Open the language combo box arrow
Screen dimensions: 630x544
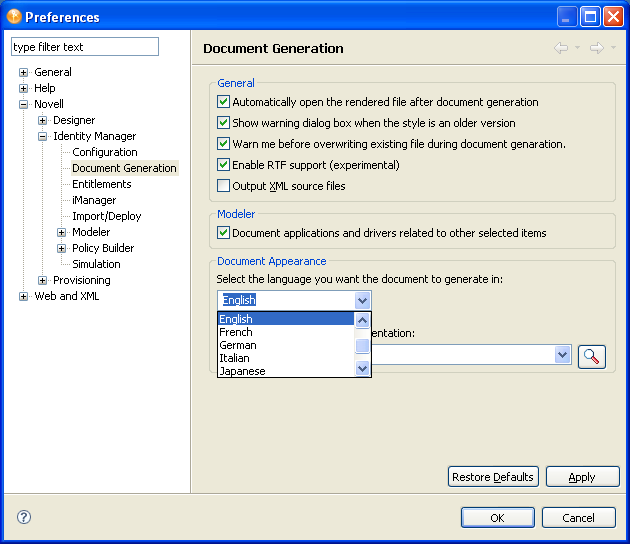[362, 300]
